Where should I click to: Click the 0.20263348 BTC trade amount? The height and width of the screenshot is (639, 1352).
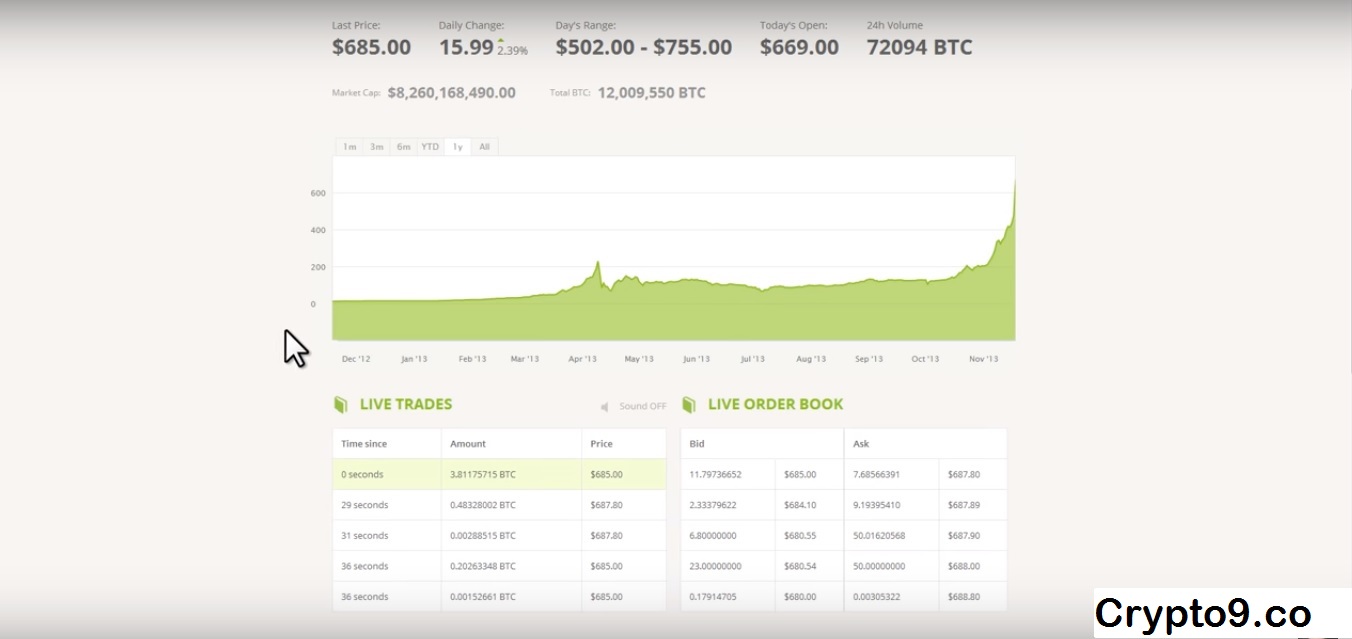coord(483,566)
